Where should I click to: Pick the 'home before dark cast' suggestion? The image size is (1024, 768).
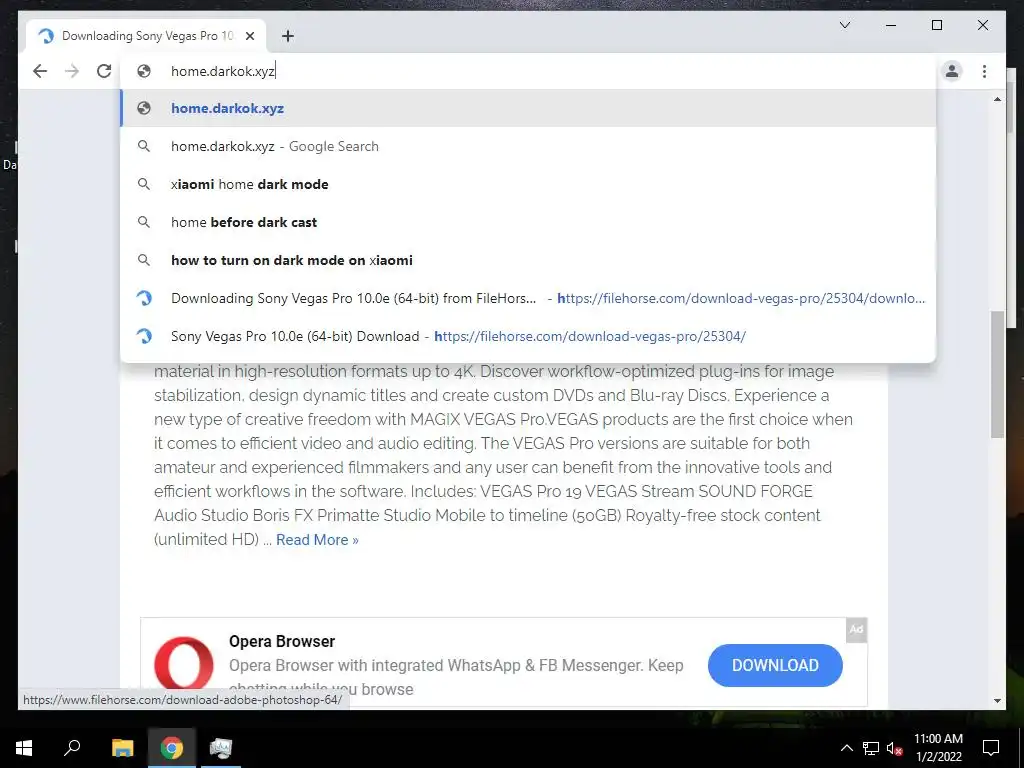point(528,222)
